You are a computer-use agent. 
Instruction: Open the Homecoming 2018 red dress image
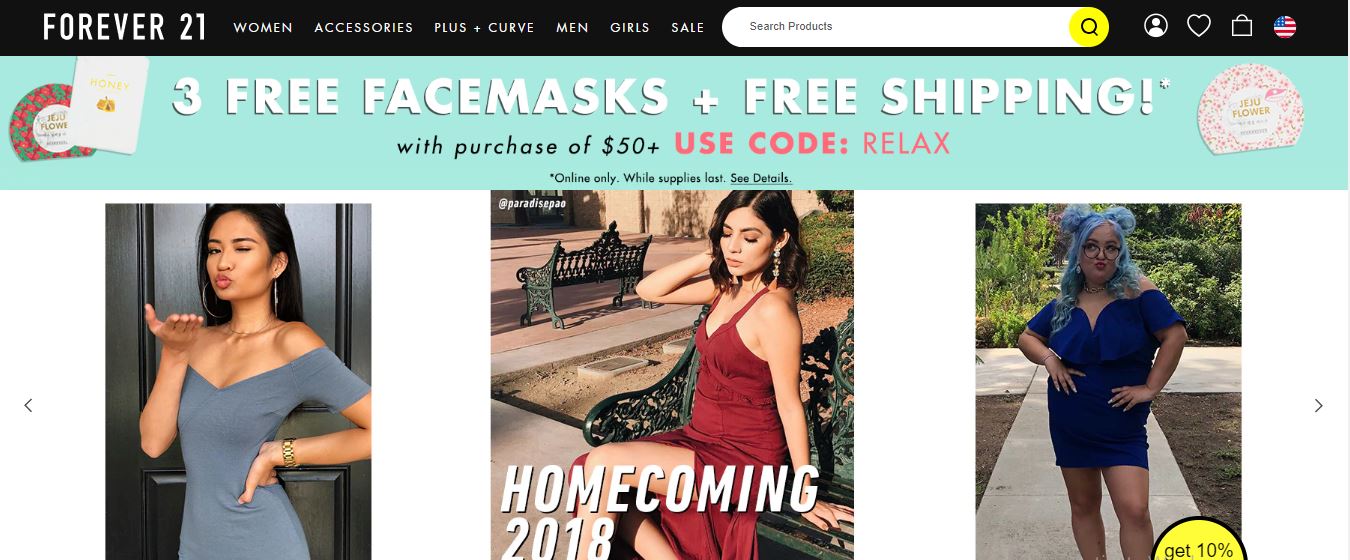[672, 375]
